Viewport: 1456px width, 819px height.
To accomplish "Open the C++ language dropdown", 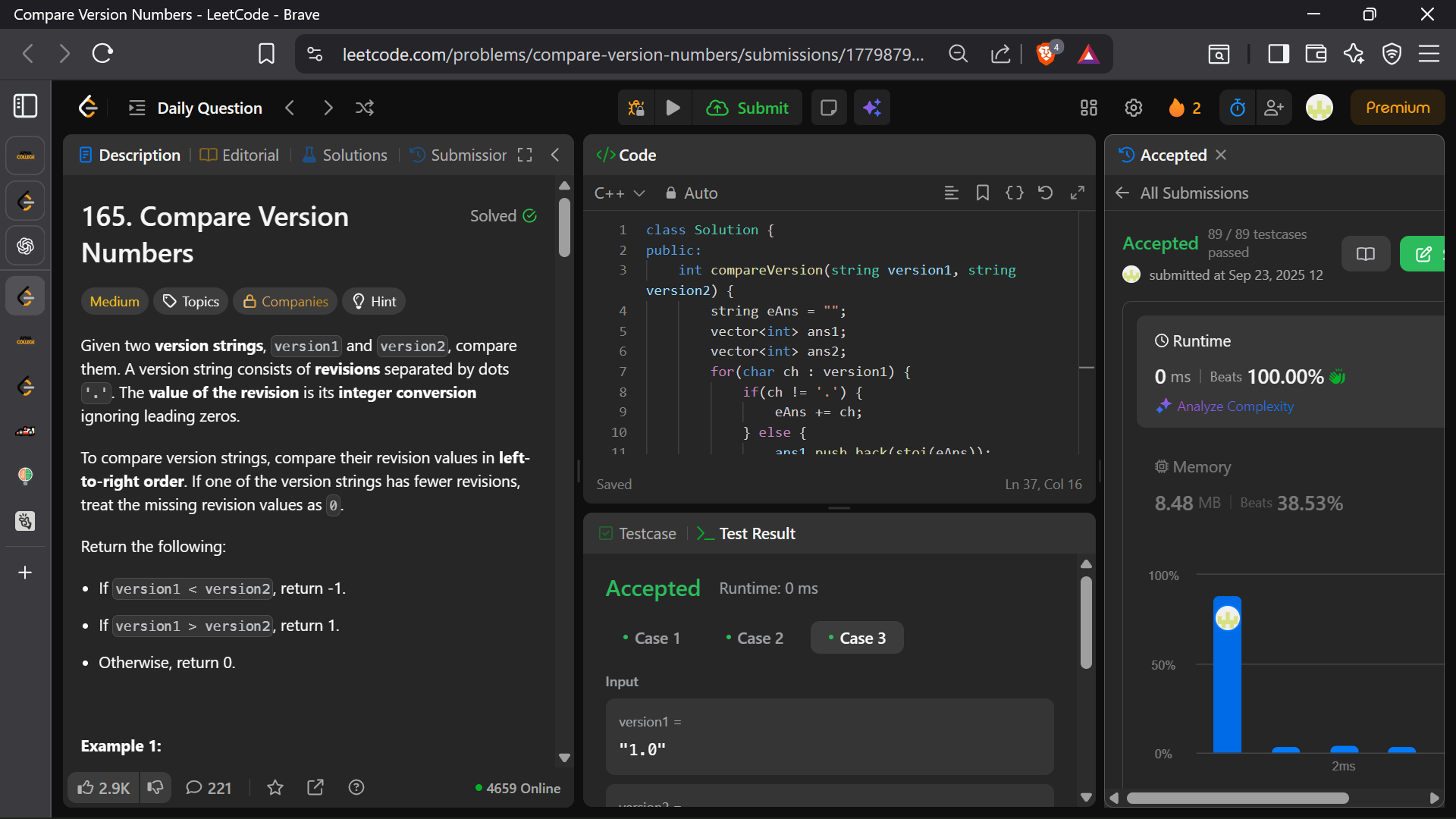I will pyautogui.click(x=620, y=193).
